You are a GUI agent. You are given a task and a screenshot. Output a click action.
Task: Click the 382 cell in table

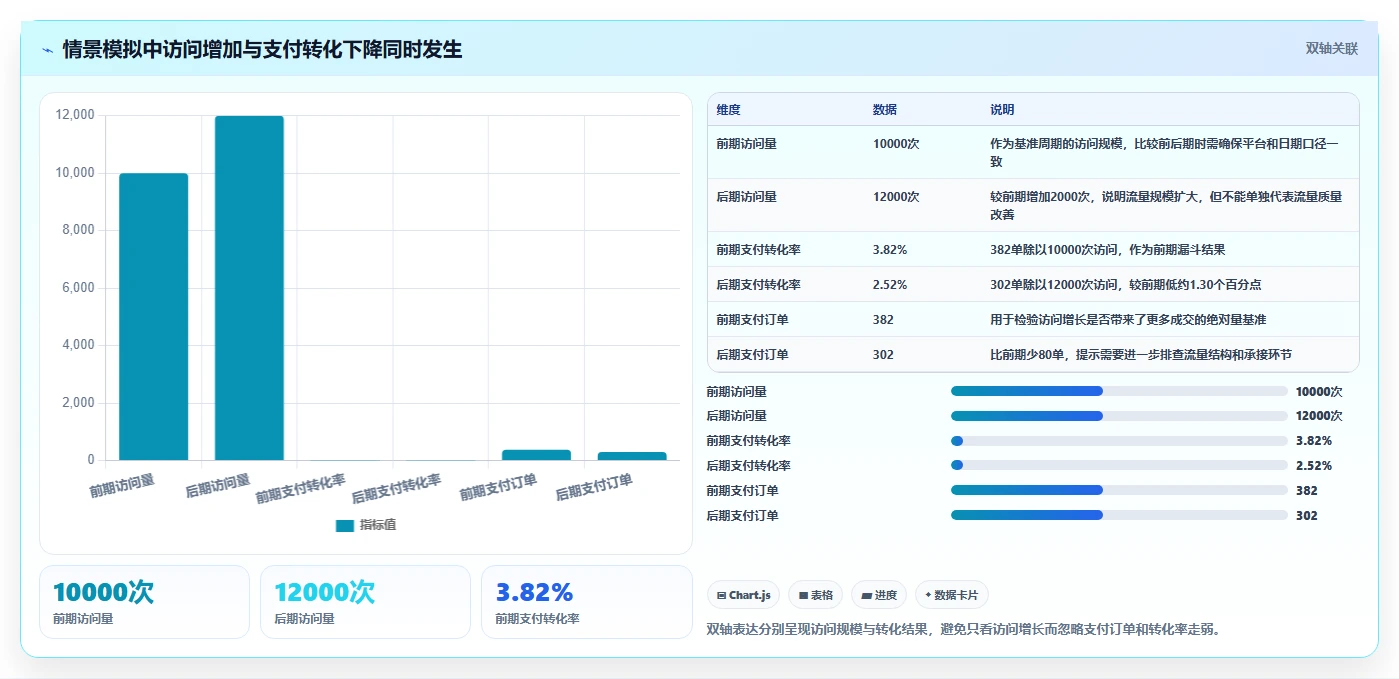[x=883, y=320]
